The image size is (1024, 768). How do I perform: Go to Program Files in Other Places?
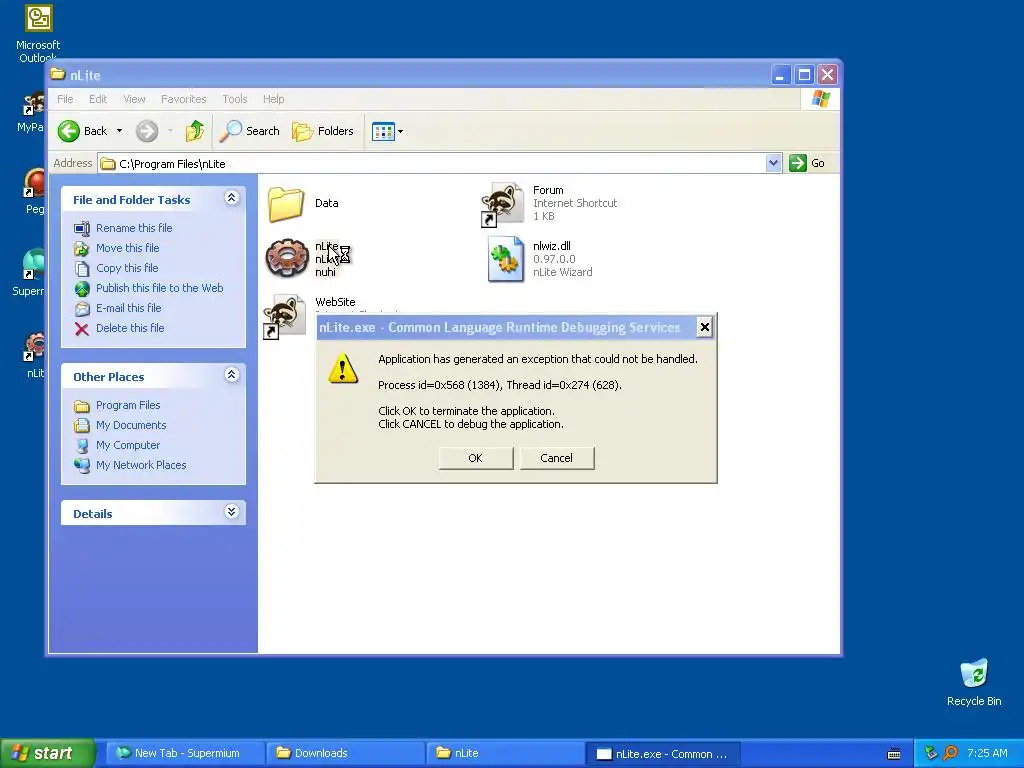(128, 405)
